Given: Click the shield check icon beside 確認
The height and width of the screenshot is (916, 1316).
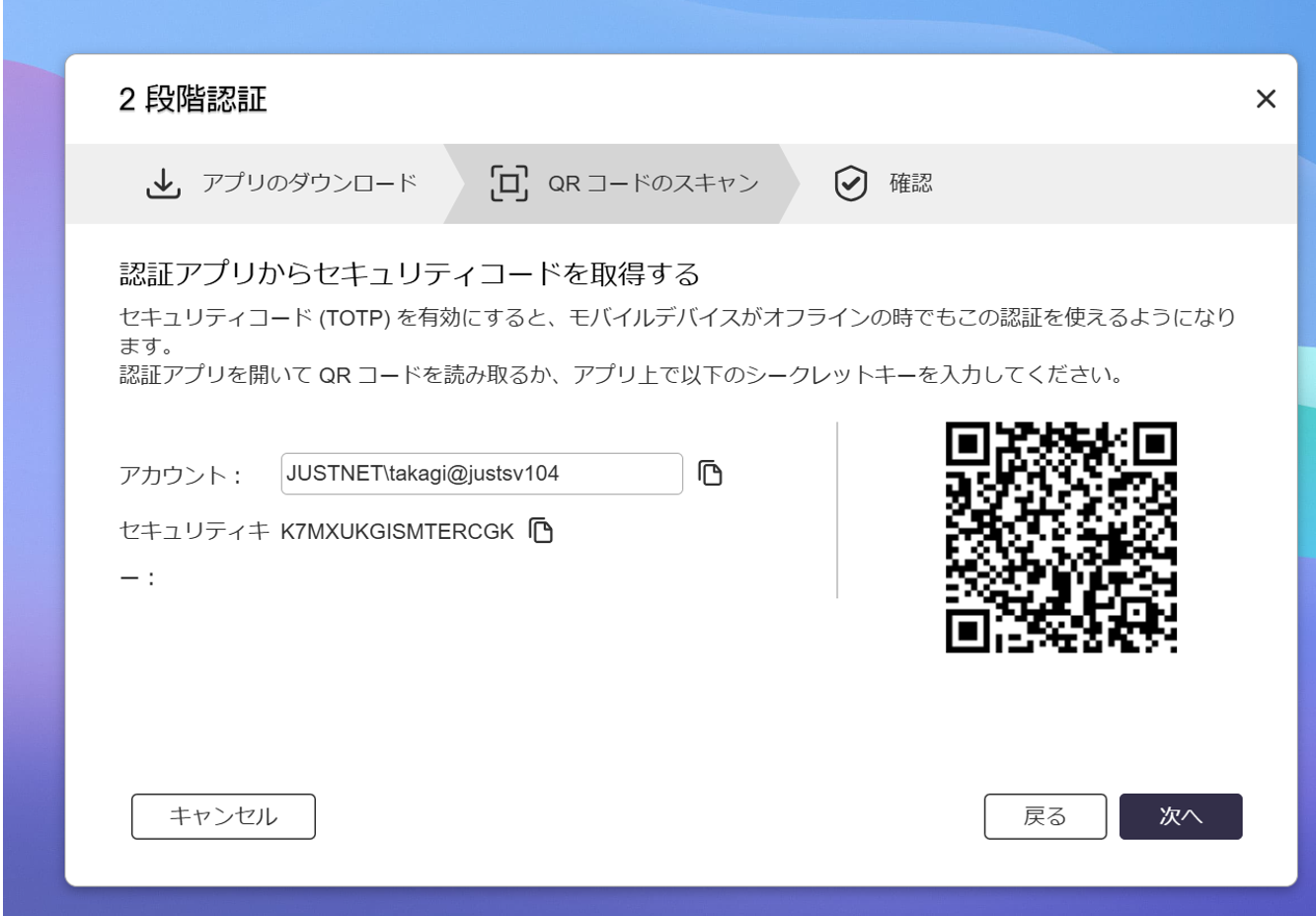Looking at the screenshot, I should [851, 184].
